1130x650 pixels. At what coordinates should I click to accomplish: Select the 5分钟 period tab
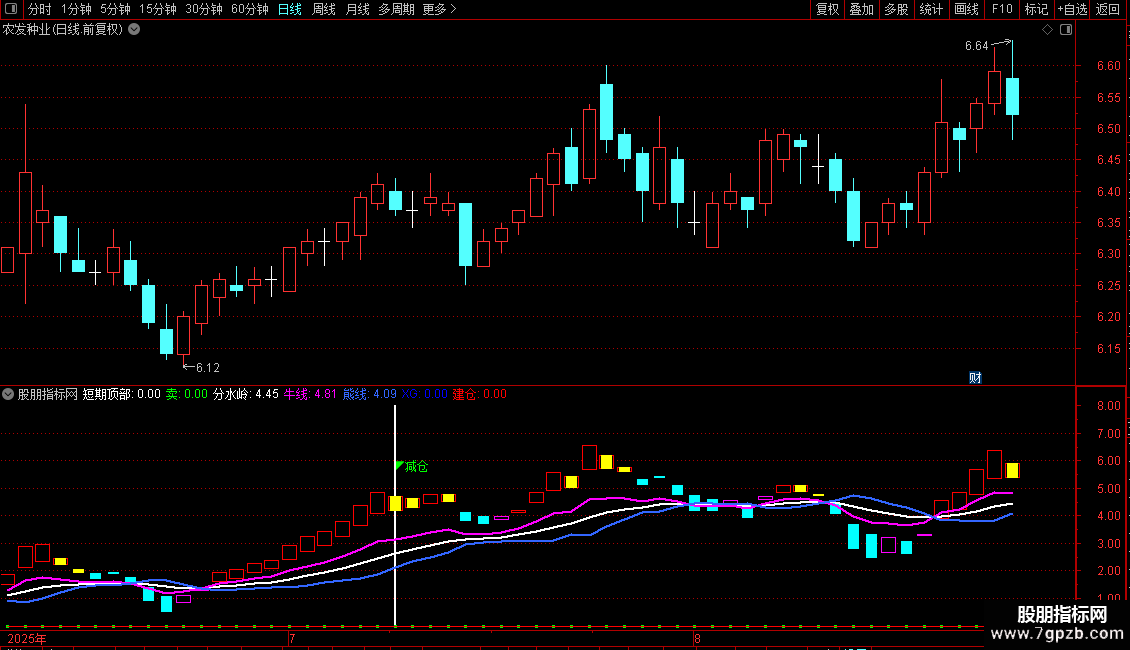[x=115, y=9]
